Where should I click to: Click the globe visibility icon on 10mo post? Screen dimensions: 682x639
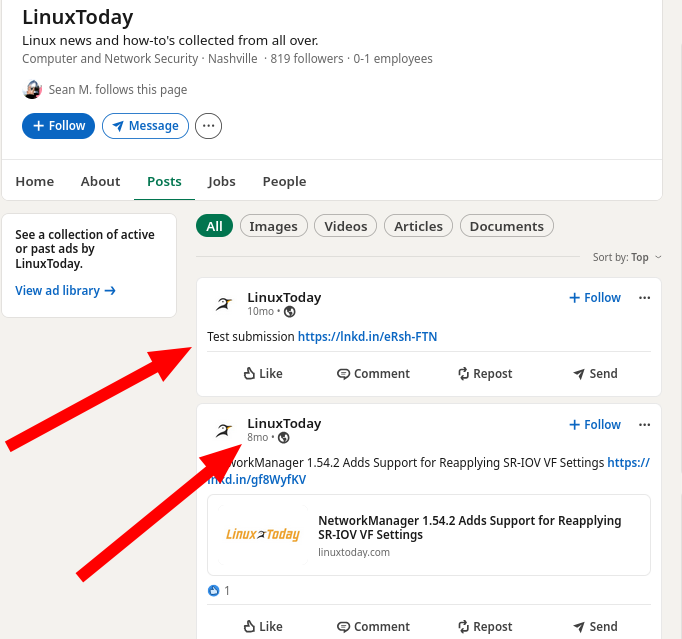click(x=290, y=312)
